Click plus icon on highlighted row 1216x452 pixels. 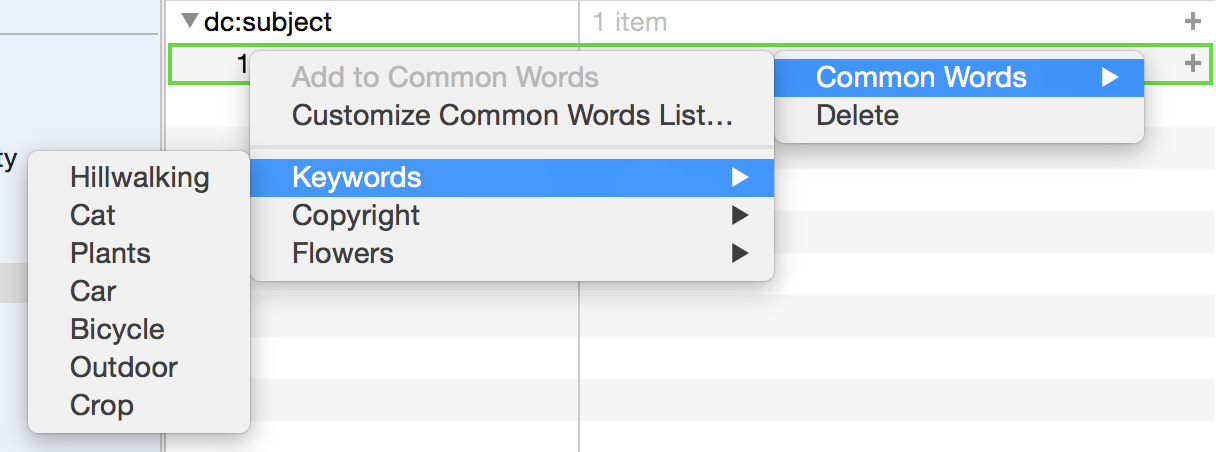[1191, 64]
